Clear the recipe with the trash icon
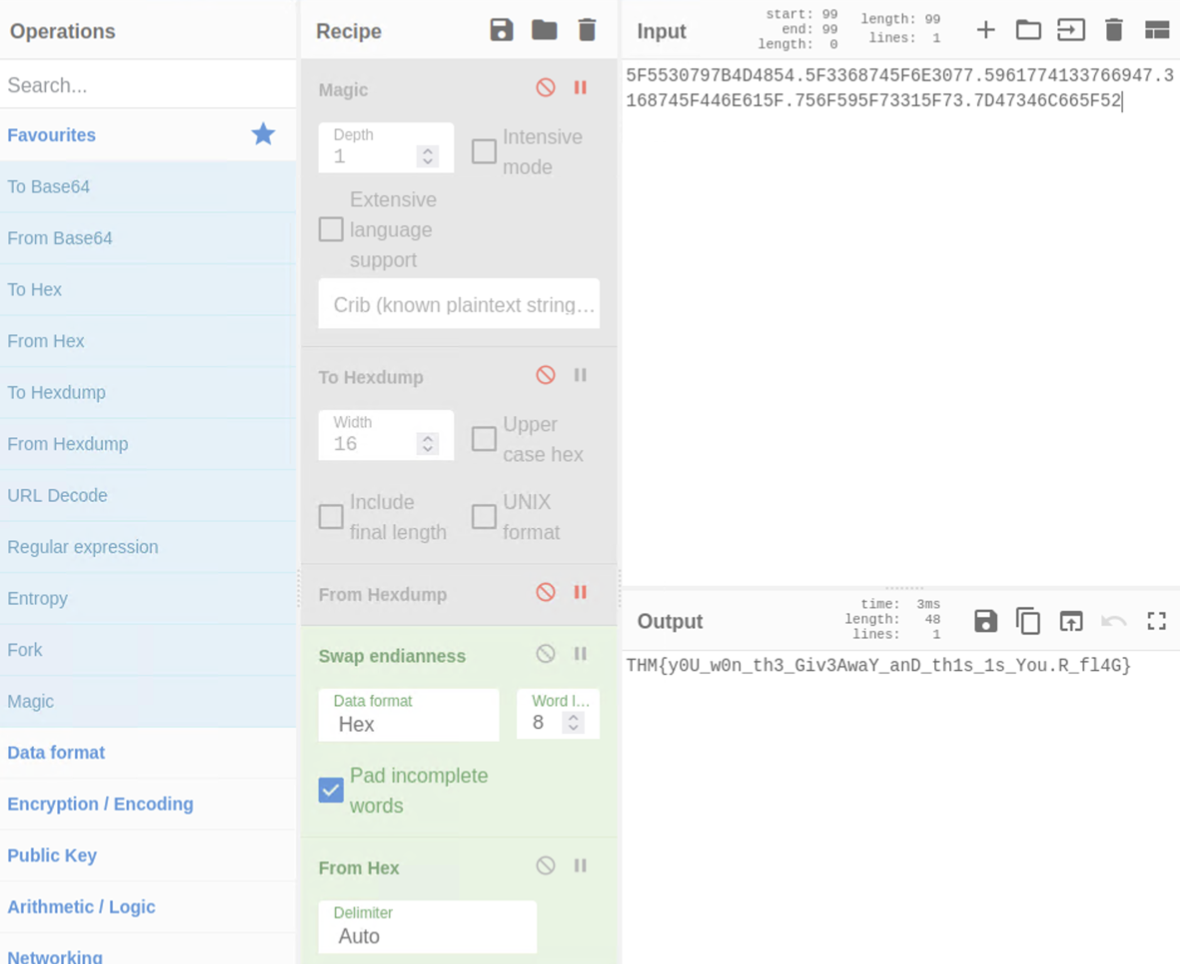1180x965 pixels. click(587, 30)
